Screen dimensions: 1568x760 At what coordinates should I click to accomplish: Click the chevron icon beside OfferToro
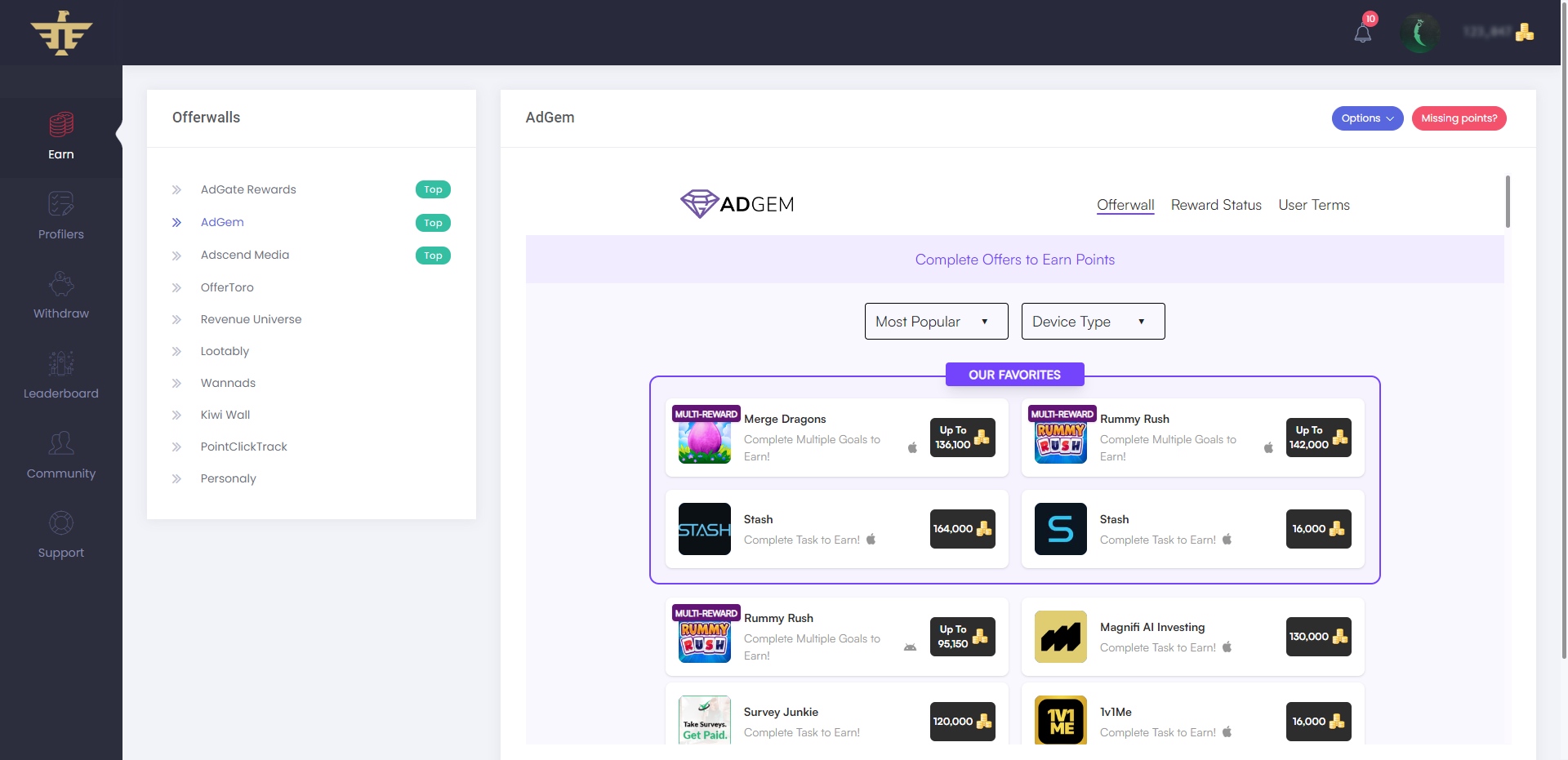point(176,287)
